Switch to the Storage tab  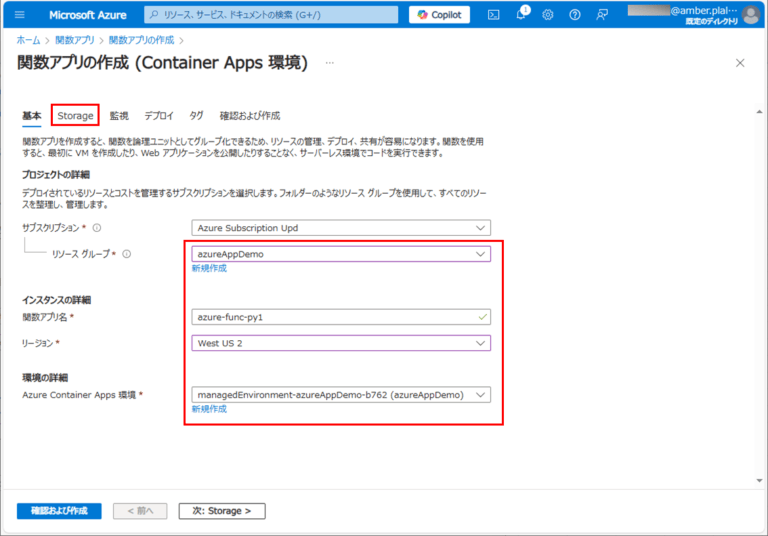[x=75, y=116]
